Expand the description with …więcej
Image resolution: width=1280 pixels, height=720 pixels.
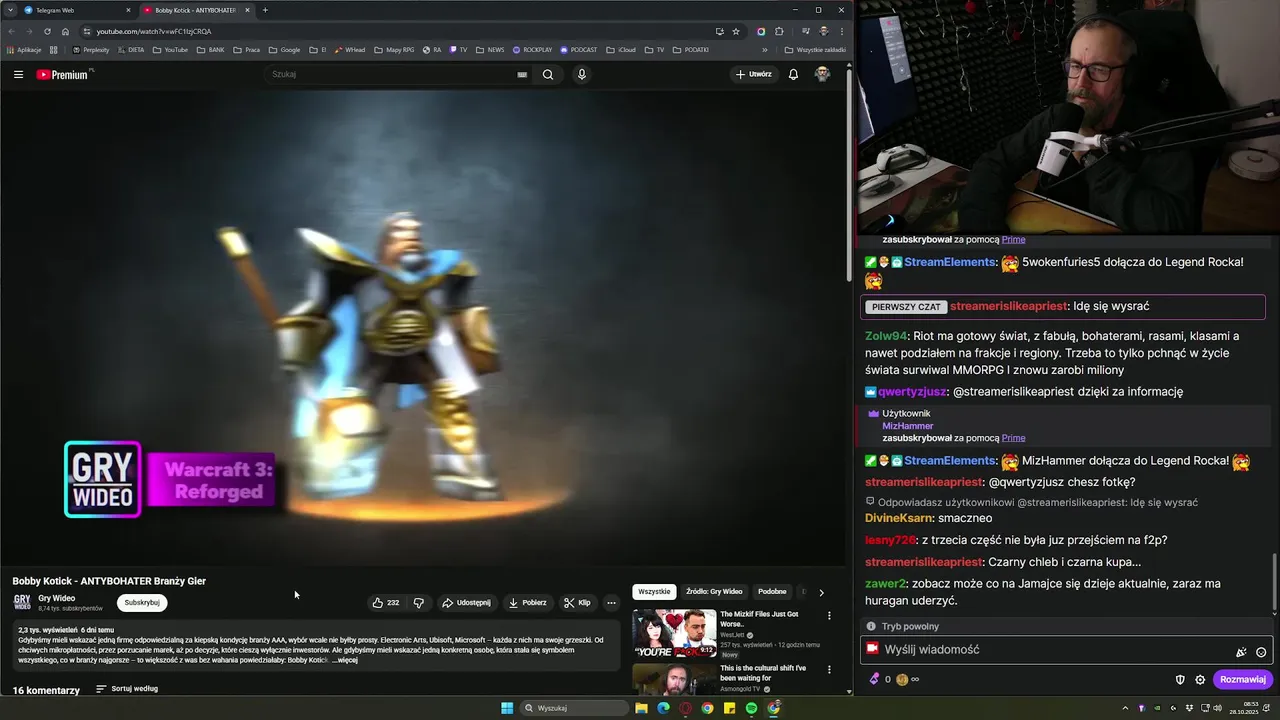coord(345,660)
